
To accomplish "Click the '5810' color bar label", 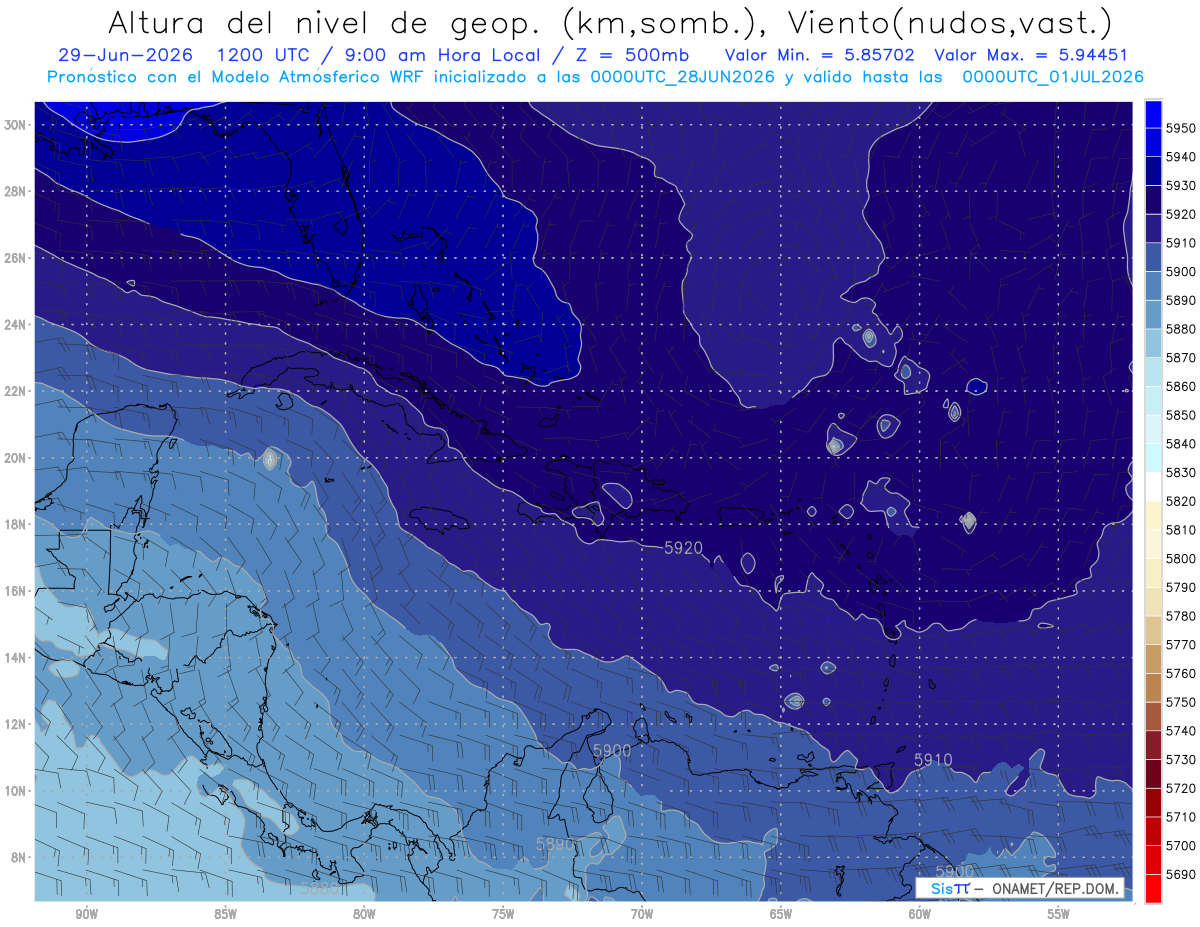I will 1180,530.
